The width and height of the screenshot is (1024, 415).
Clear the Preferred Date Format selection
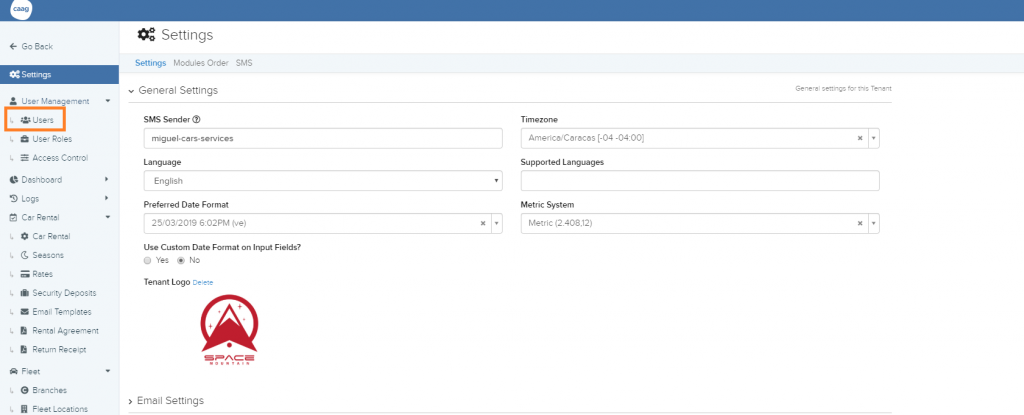pos(483,223)
